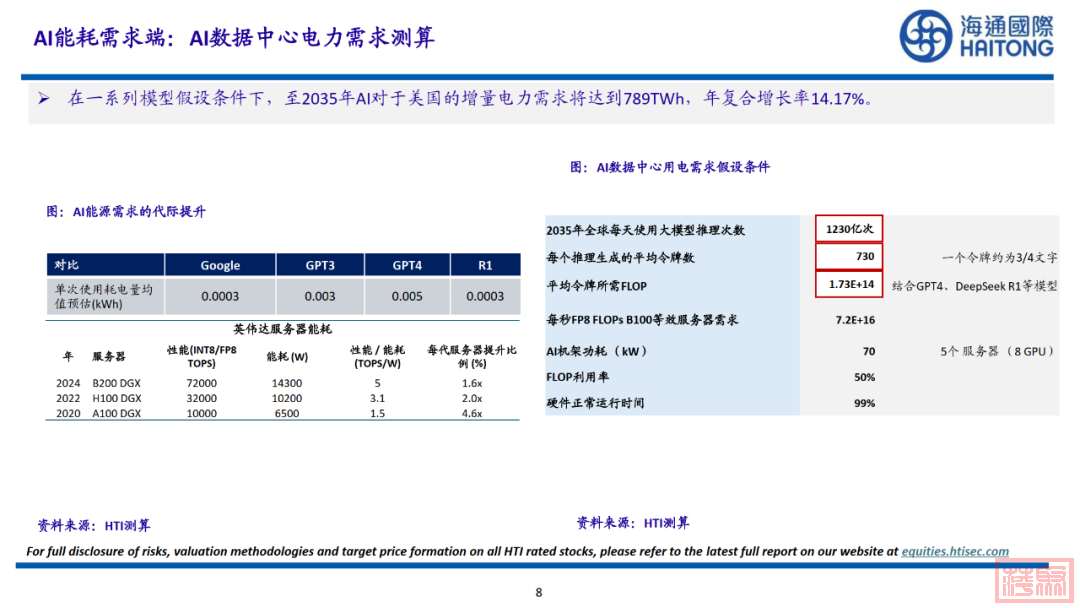Open the equities.htisec.com link
Image resolution: width=1080 pixels, height=608 pixels.
coord(955,551)
